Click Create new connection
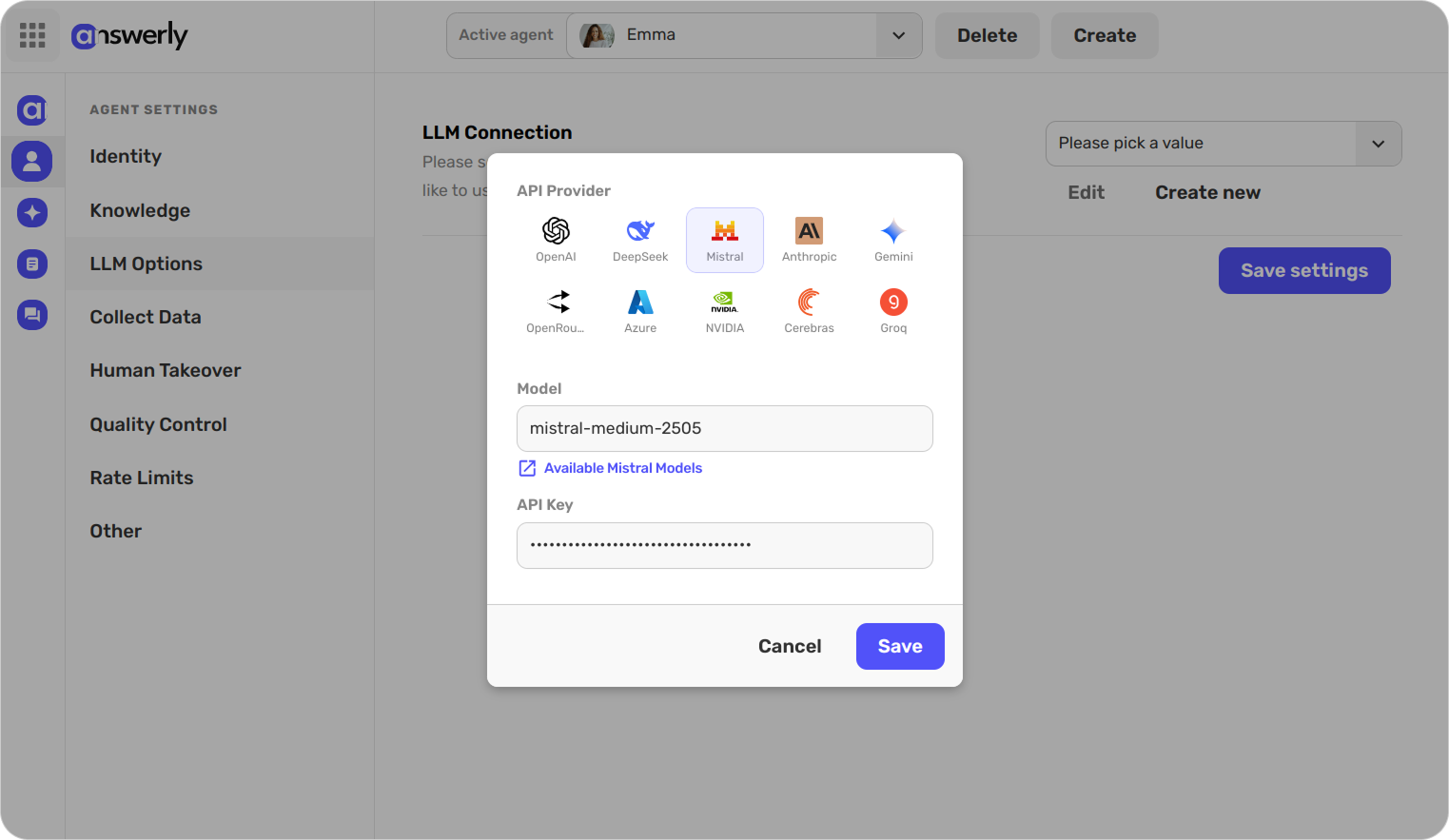Screen dimensions: 1449x840 tap(1207, 192)
